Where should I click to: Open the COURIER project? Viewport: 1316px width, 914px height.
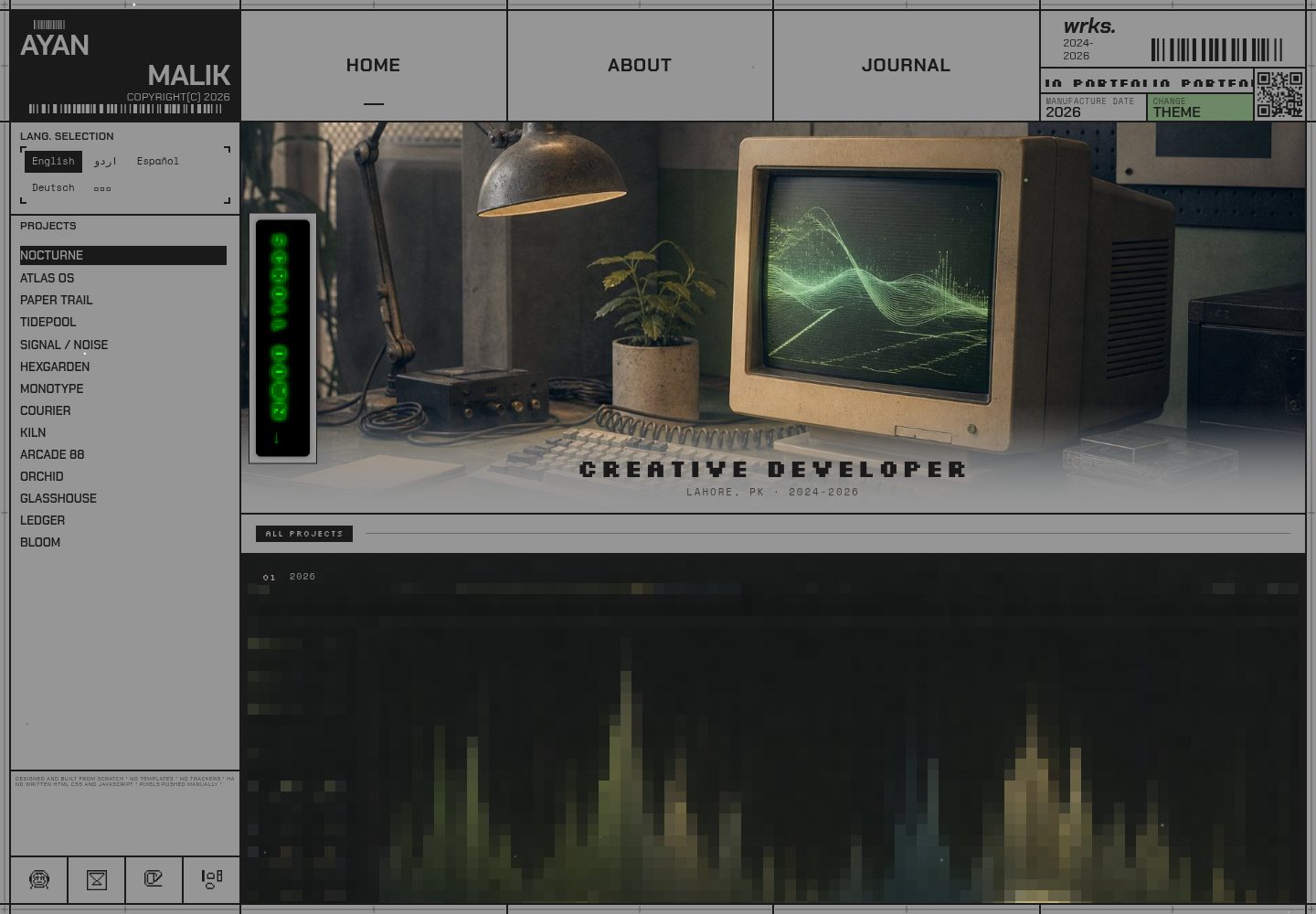click(x=46, y=410)
